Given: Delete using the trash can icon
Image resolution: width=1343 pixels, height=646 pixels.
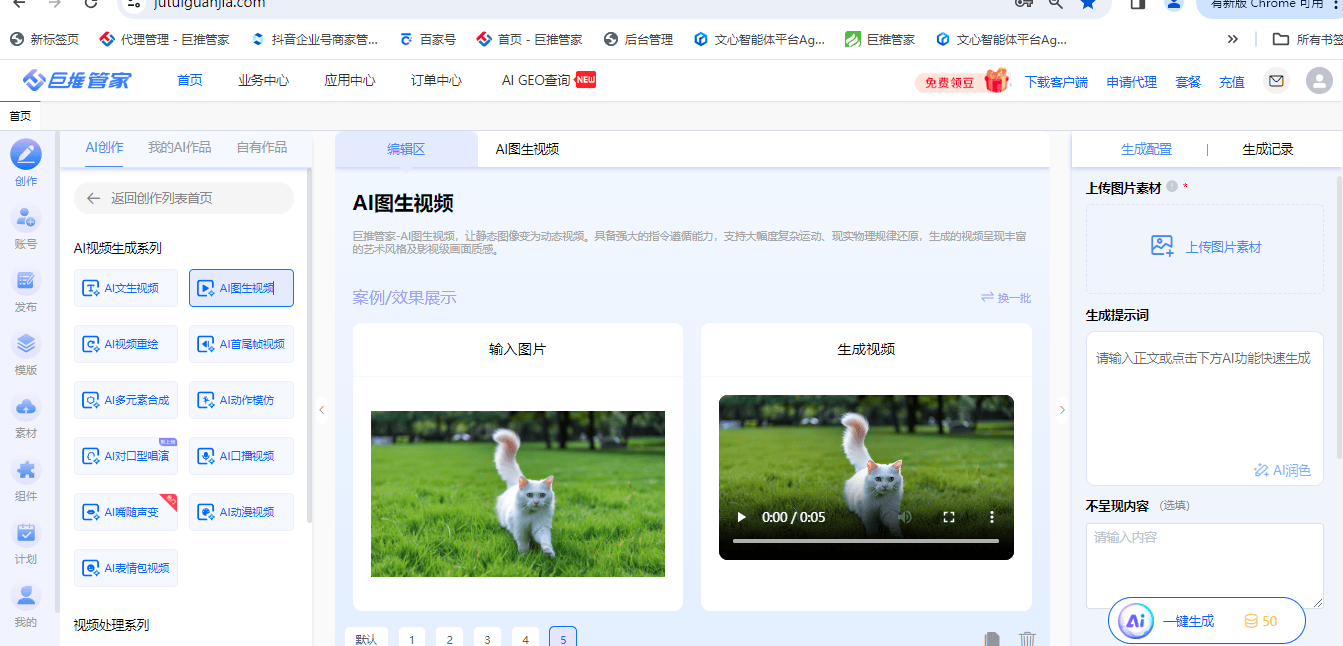Looking at the screenshot, I should pyautogui.click(x=1027, y=639).
